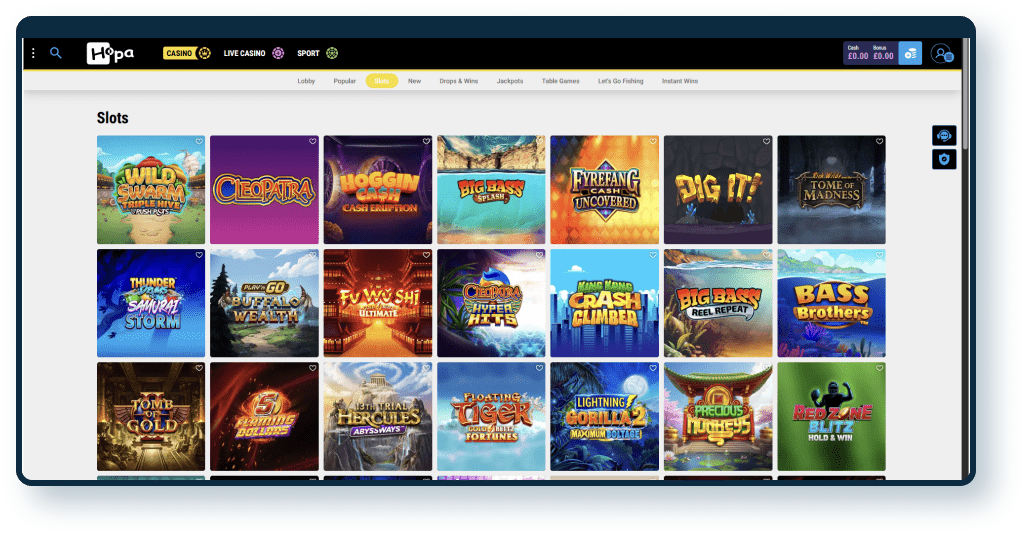
Task: Open the Table Games tab
Action: pyautogui.click(x=560, y=81)
